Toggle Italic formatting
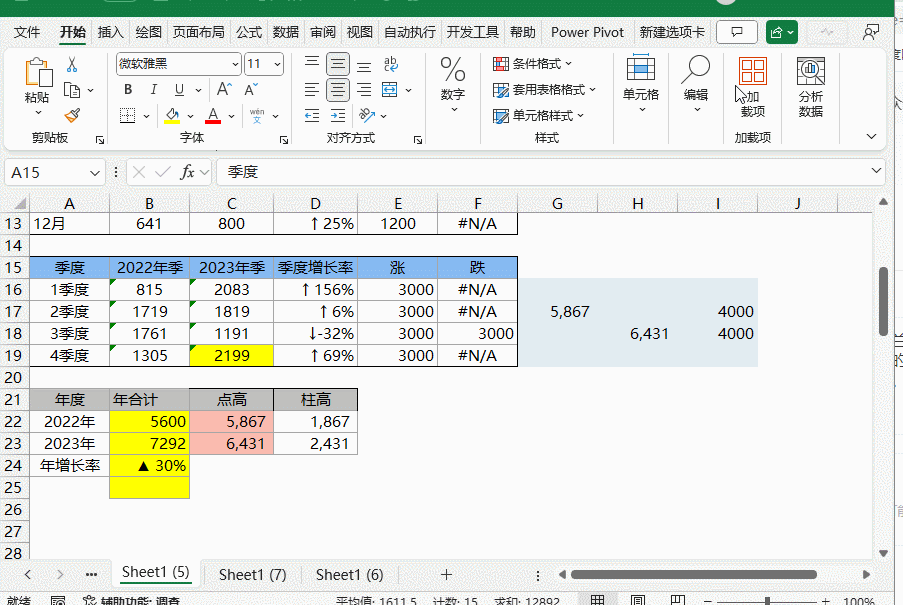The image size is (903, 605). pyautogui.click(x=153, y=90)
